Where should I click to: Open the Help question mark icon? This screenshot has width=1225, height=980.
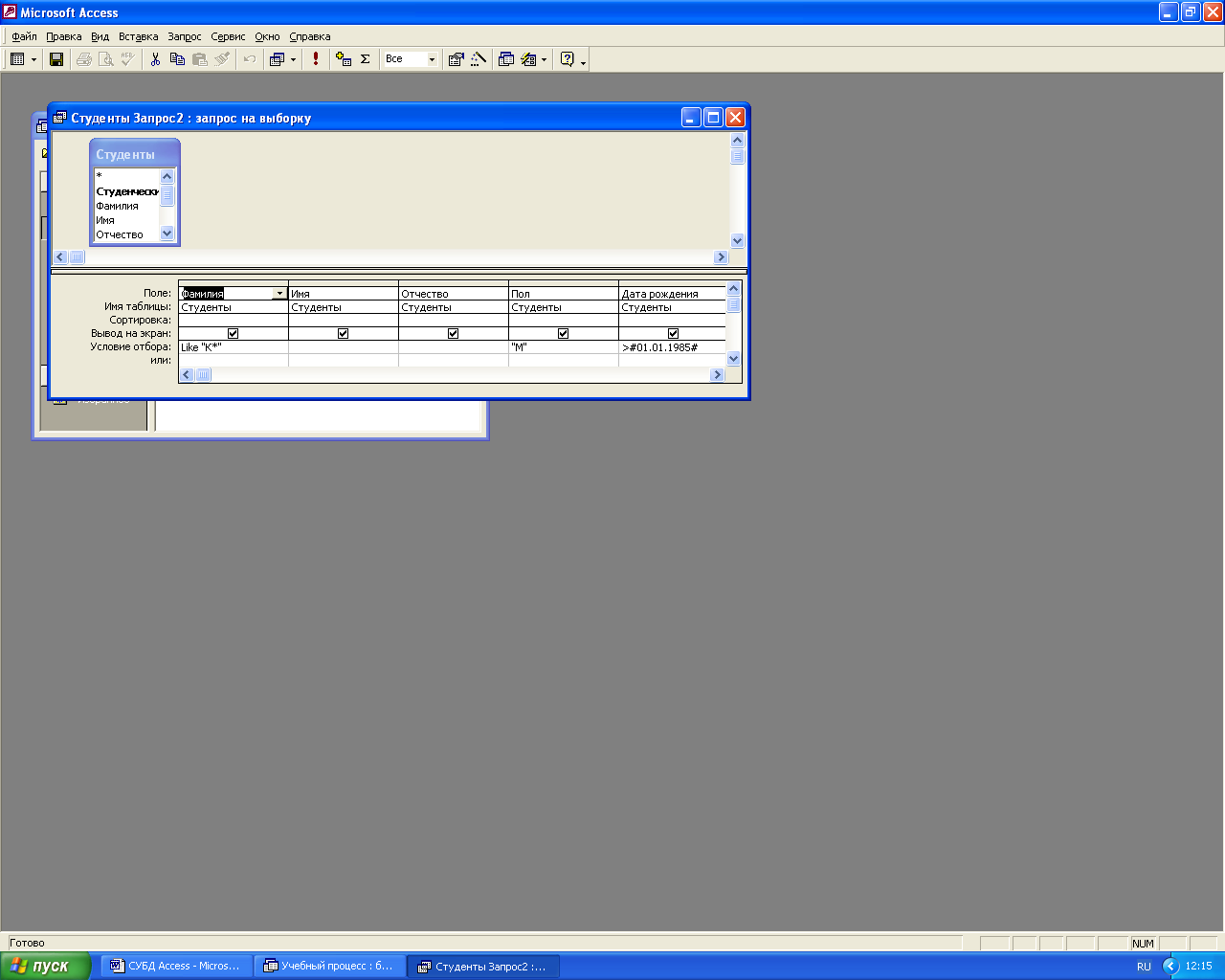click(x=568, y=59)
